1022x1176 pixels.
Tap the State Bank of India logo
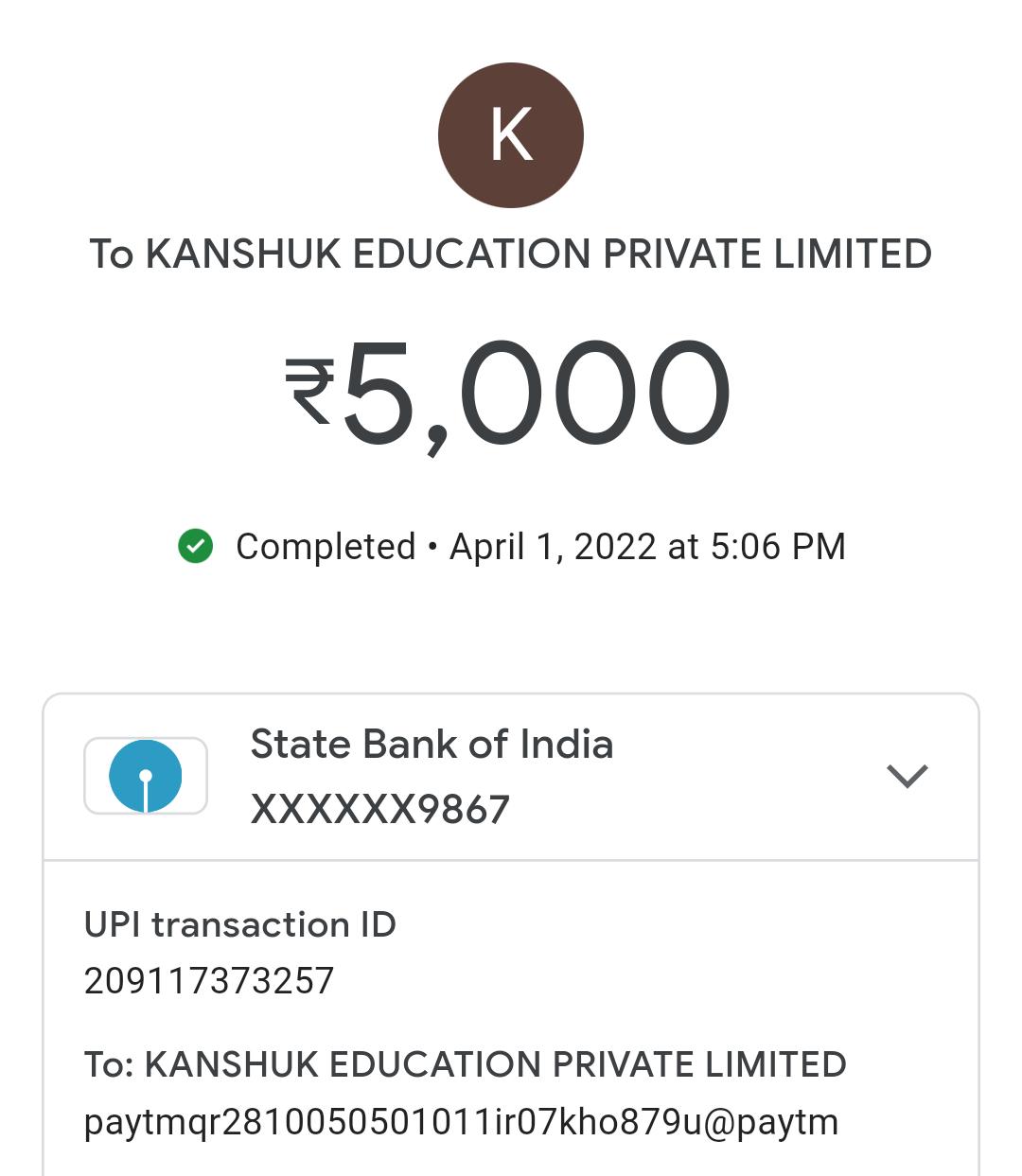(146, 776)
